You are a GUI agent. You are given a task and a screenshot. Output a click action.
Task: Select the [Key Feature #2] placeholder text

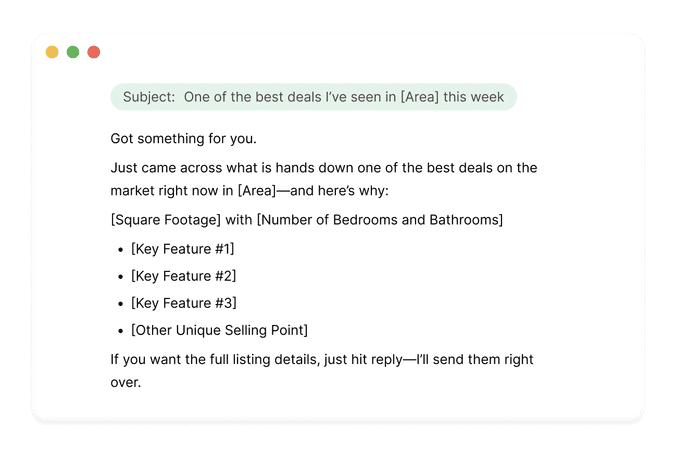183,276
